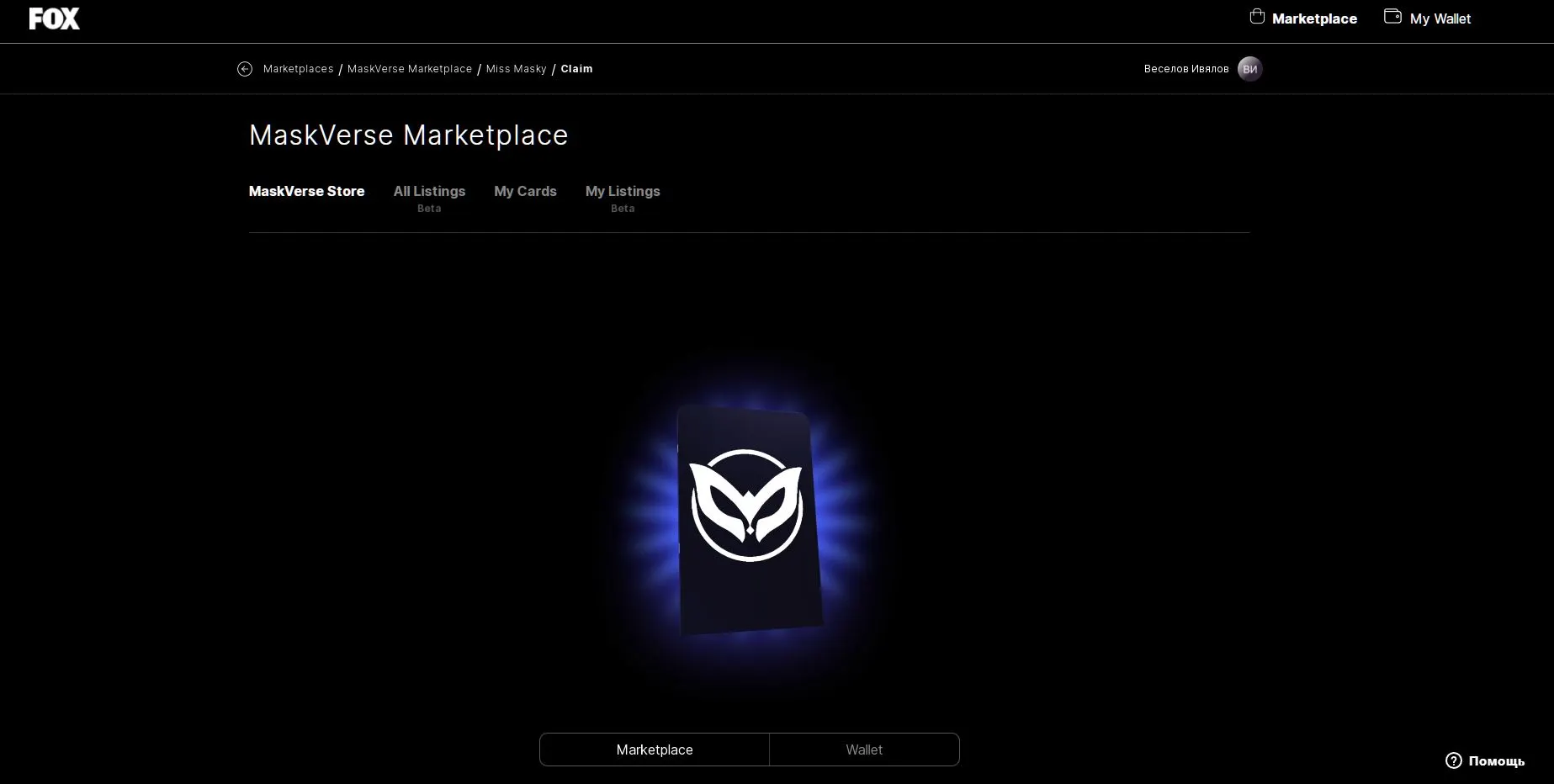Switch to the My Listings tab
Viewport: 1554px width, 784px height.
click(x=623, y=198)
